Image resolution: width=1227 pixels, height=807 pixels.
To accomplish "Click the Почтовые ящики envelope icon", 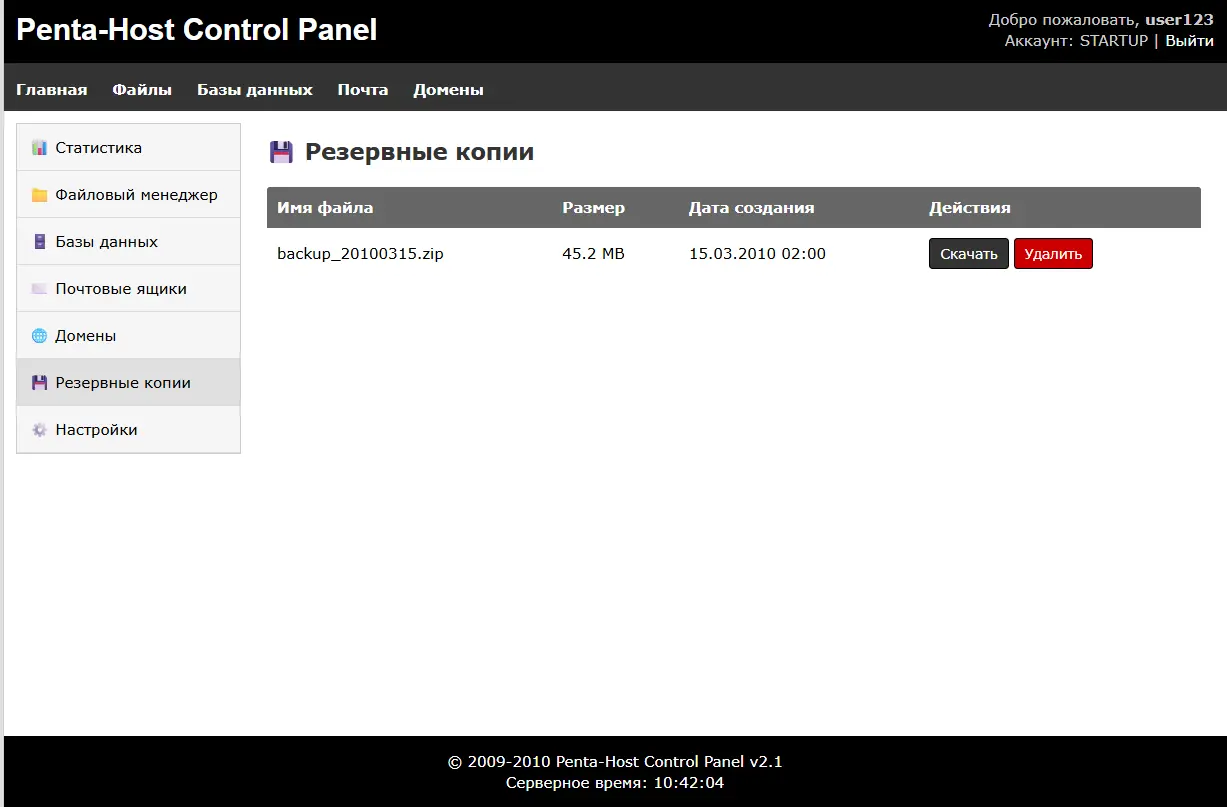I will [x=39, y=289].
